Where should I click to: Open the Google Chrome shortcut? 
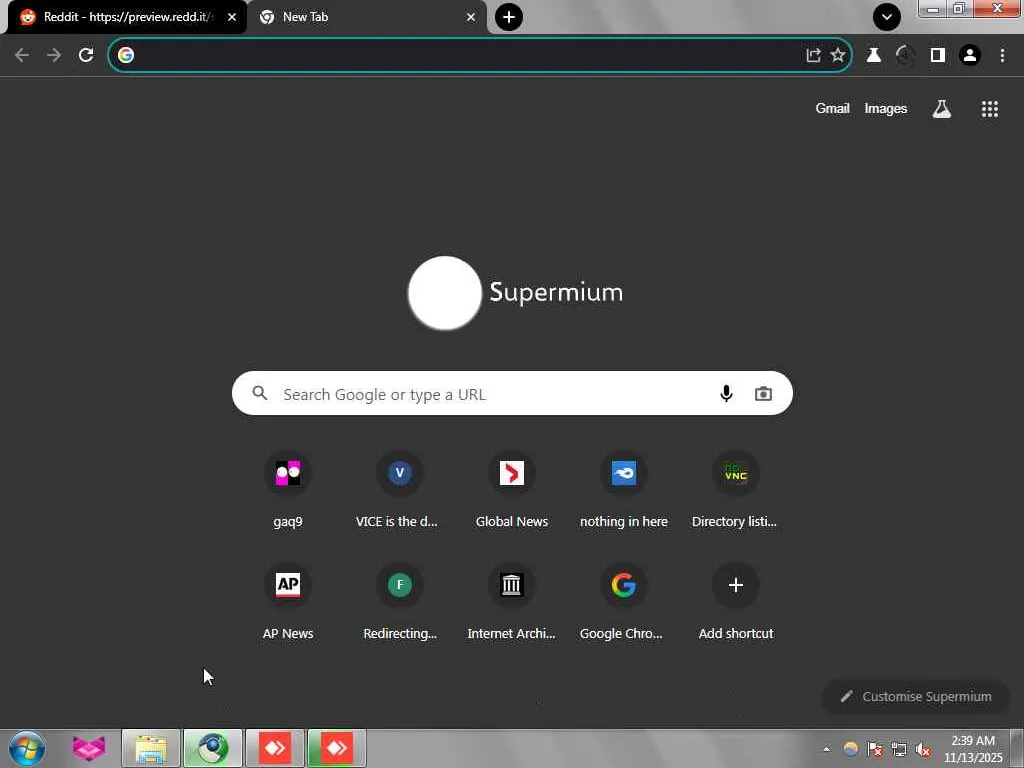624,602
